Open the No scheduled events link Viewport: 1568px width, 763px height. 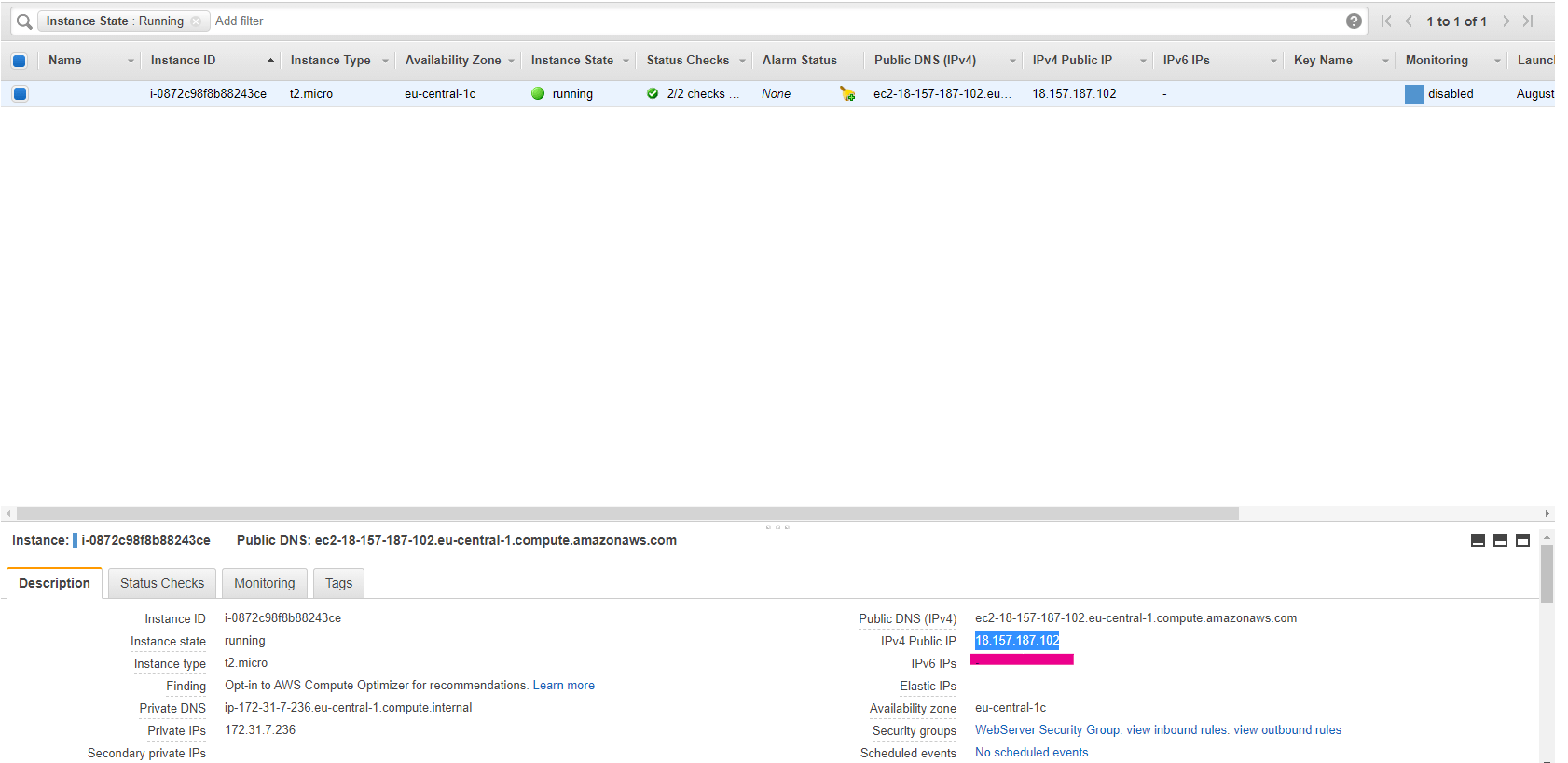1031,753
